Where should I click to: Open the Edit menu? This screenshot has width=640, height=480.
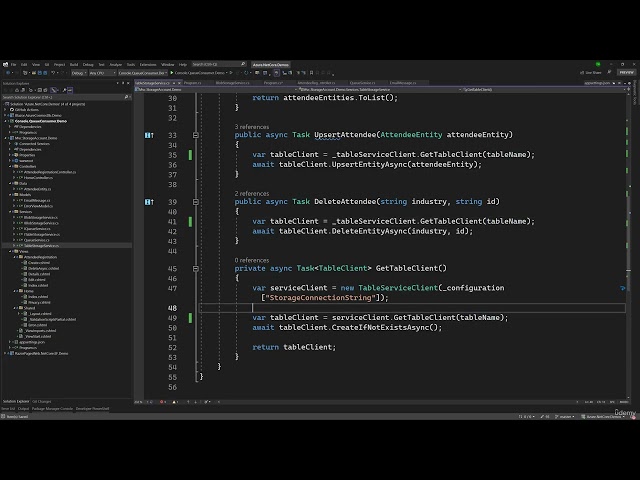[24, 64]
